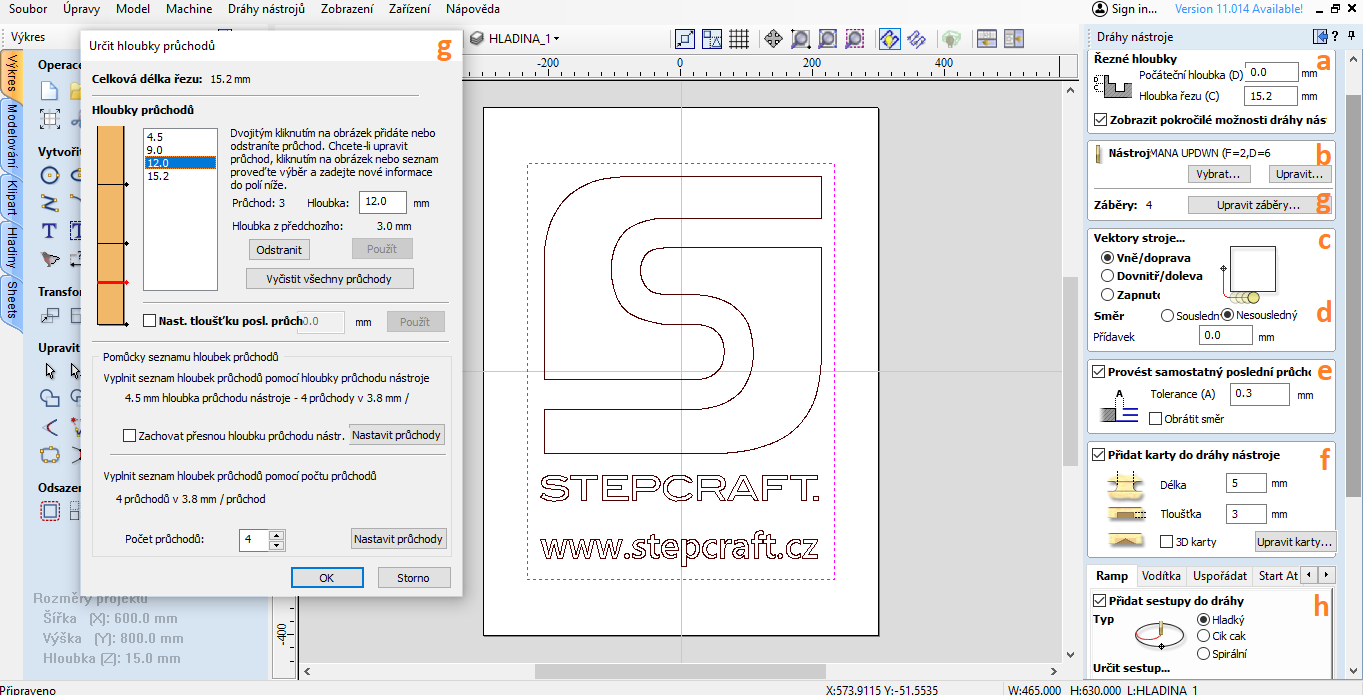The image size is (1369, 695).
Task: Select the 'Vně/doprava' radio button
Action: [x=1107, y=258]
